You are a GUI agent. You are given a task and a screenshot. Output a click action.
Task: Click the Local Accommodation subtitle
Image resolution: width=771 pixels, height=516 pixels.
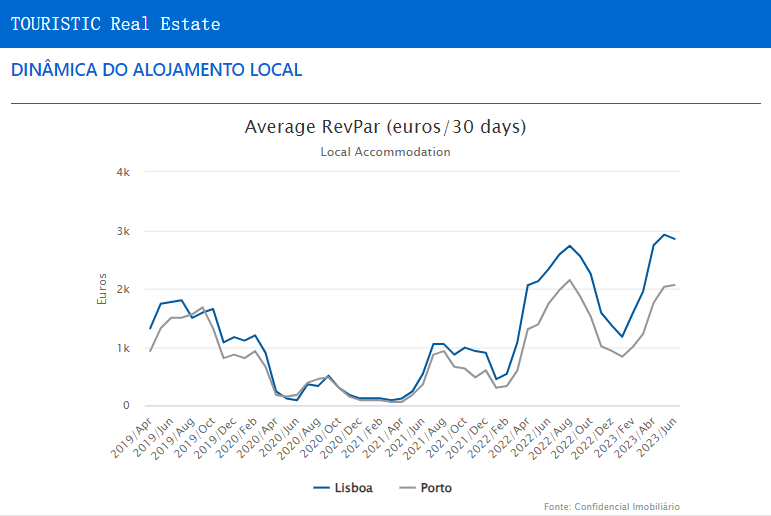coord(386,152)
